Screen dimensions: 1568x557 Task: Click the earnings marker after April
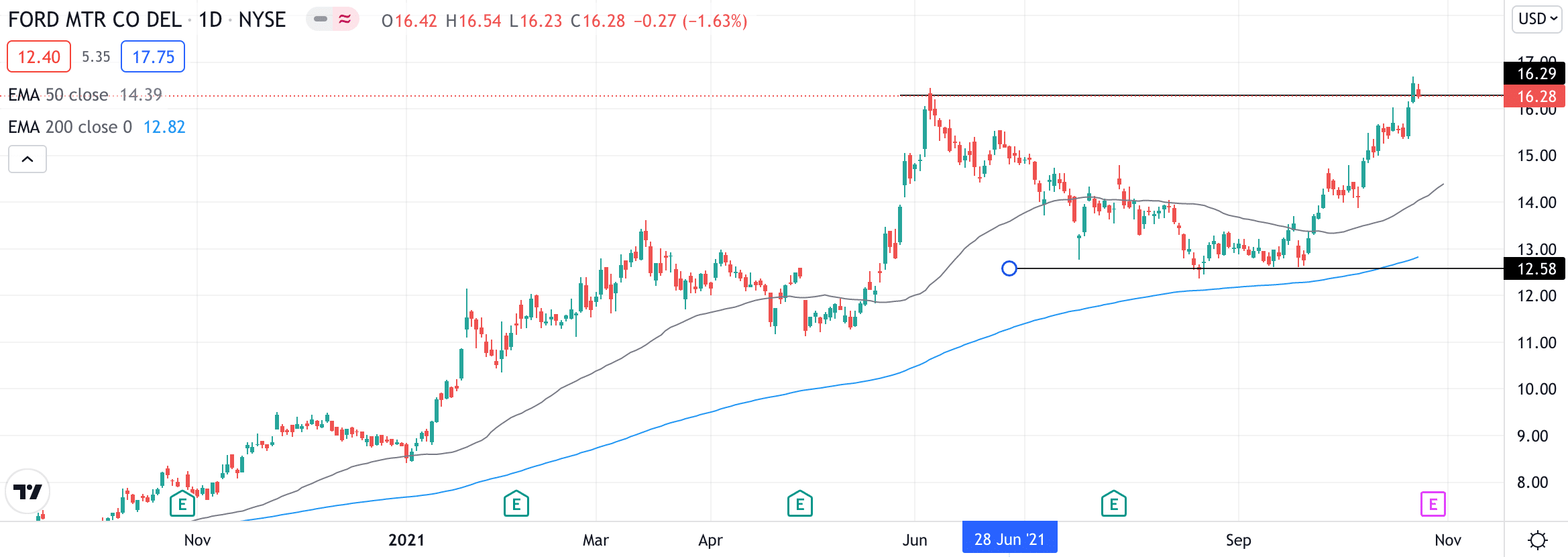(x=800, y=503)
